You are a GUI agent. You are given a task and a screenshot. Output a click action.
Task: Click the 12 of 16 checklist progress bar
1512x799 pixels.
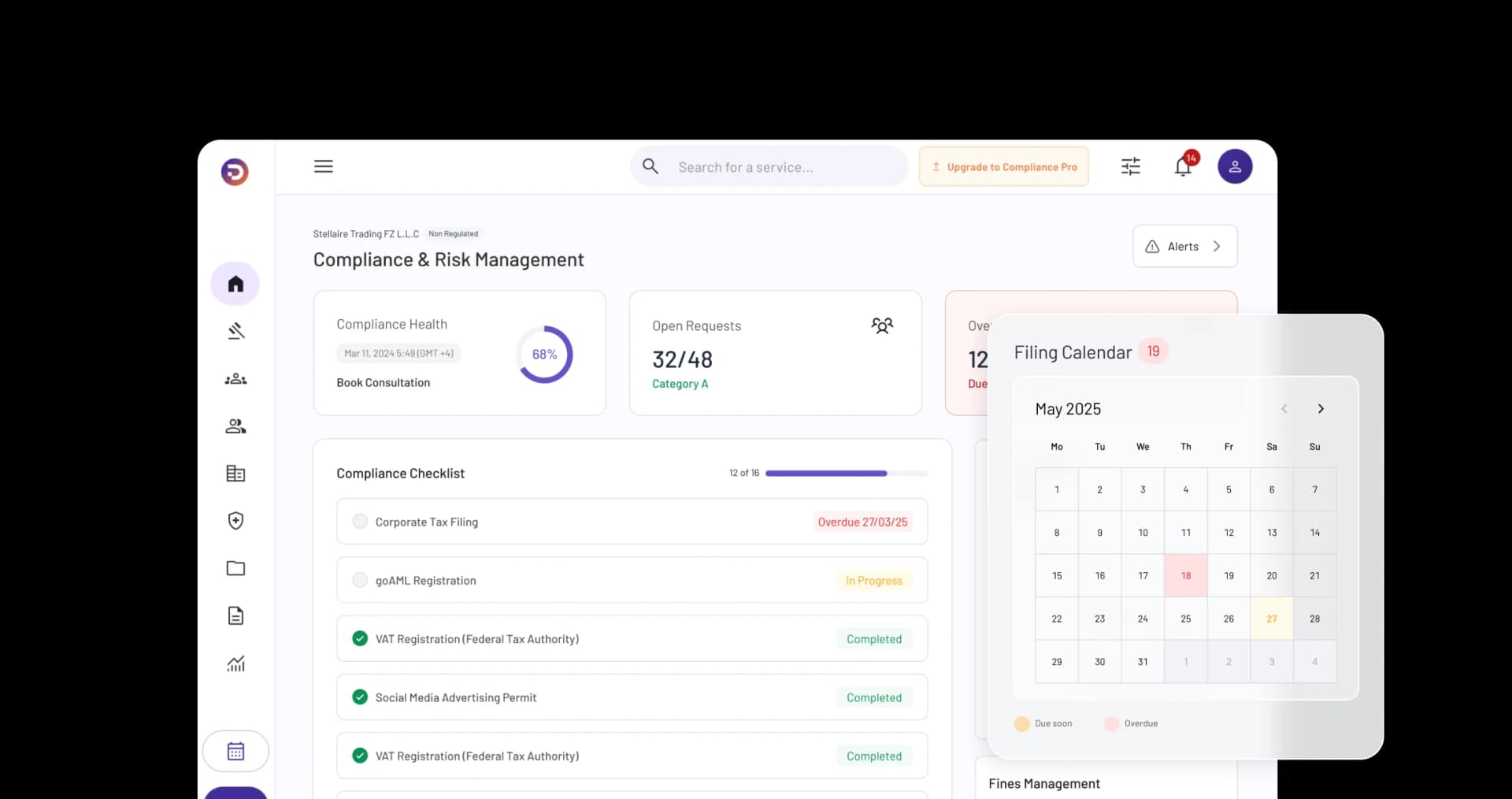point(847,474)
